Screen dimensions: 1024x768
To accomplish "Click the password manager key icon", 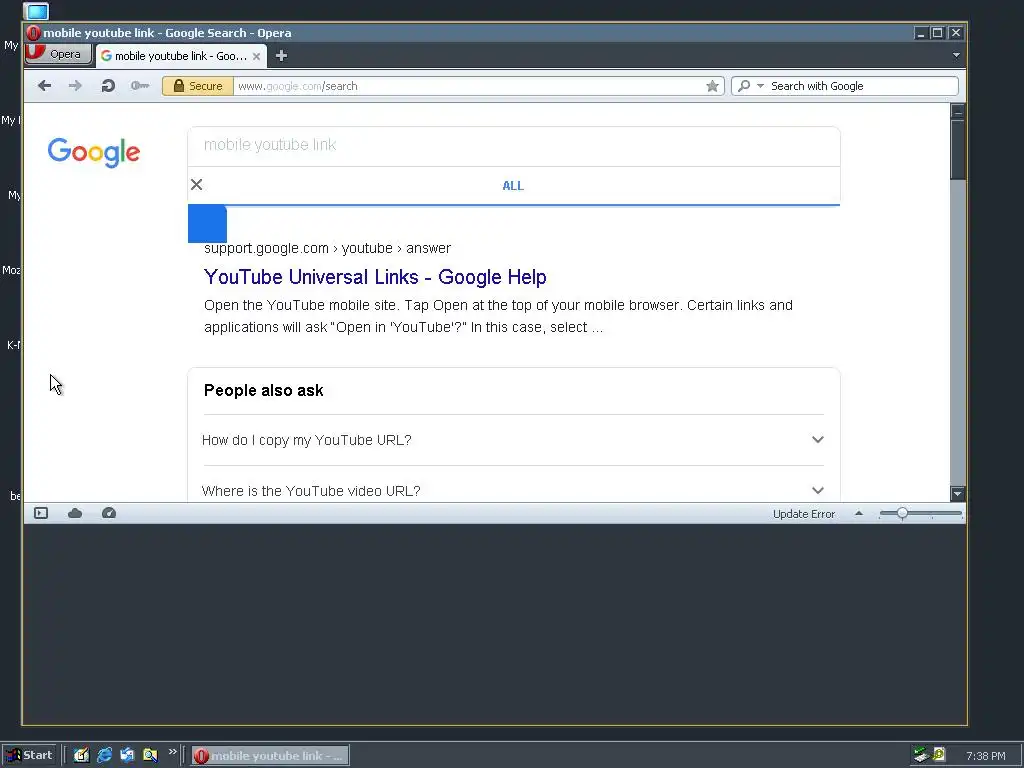I will (140, 86).
